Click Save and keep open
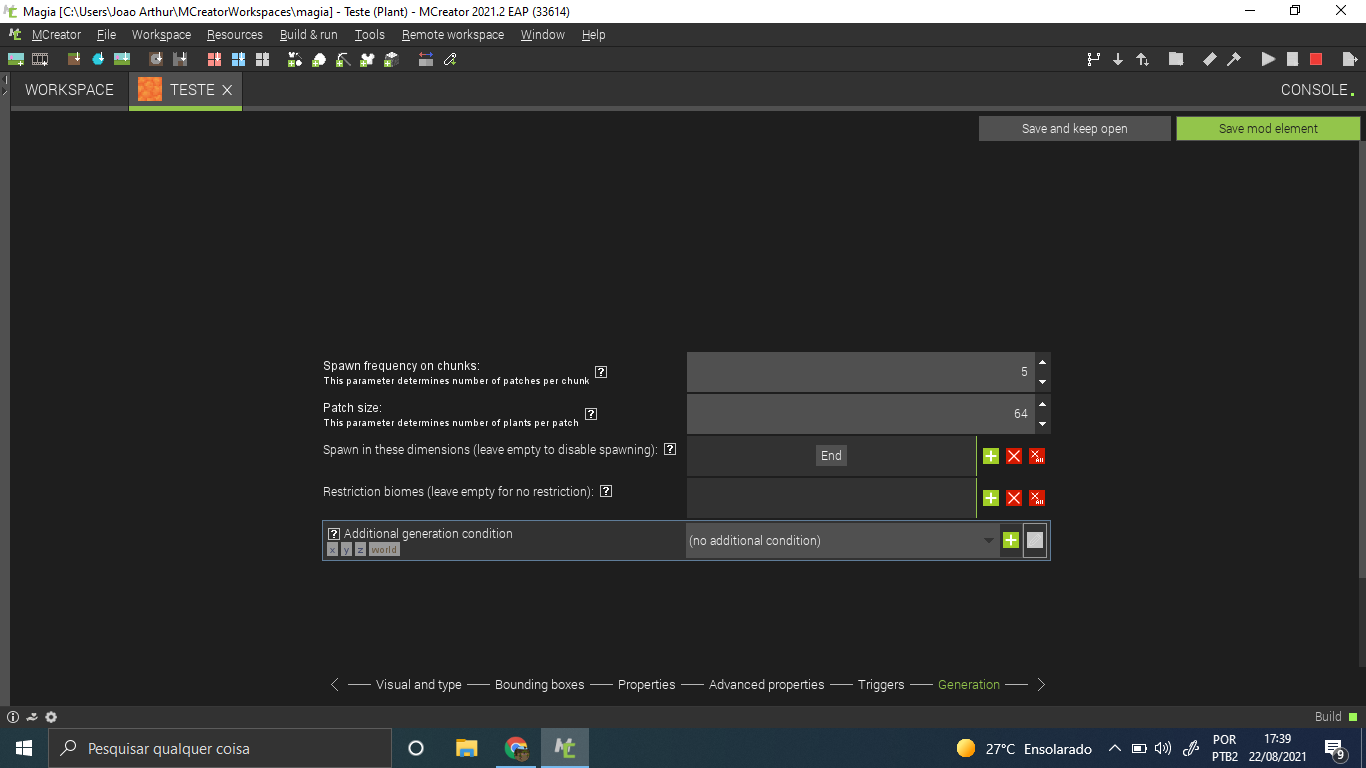The height and width of the screenshot is (768, 1366). [x=1074, y=128]
